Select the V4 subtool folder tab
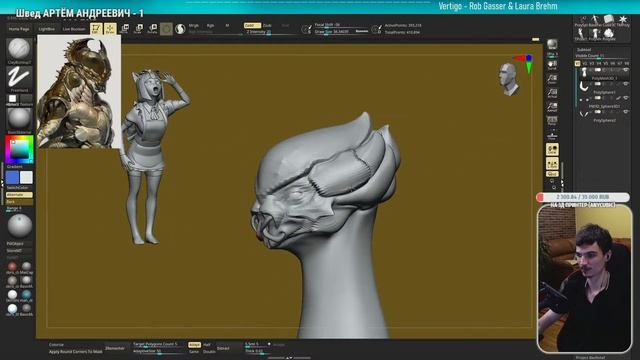The width and height of the screenshot is (640, 360). [x=599, y=64]
